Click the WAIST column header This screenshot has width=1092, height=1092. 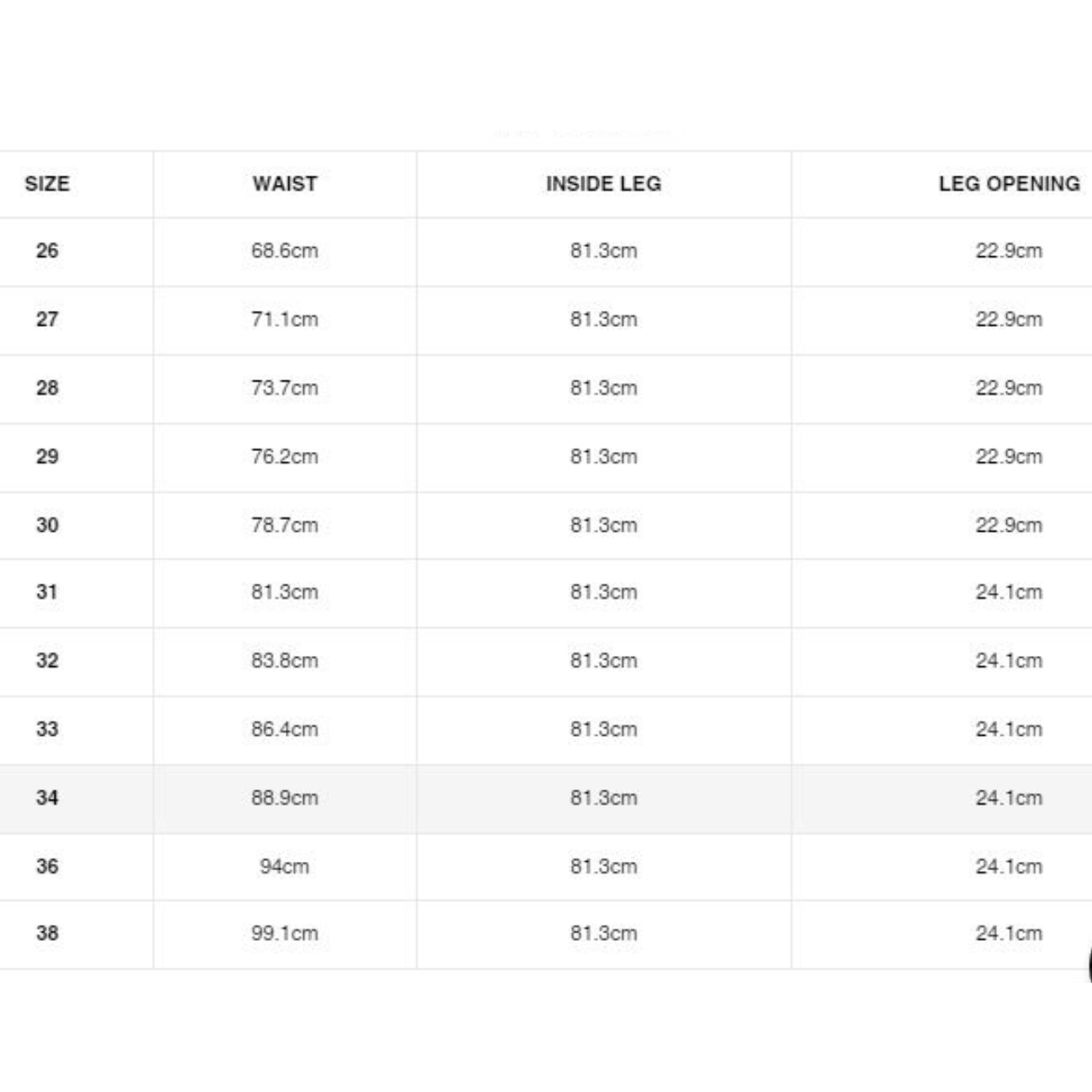point(285,184)
